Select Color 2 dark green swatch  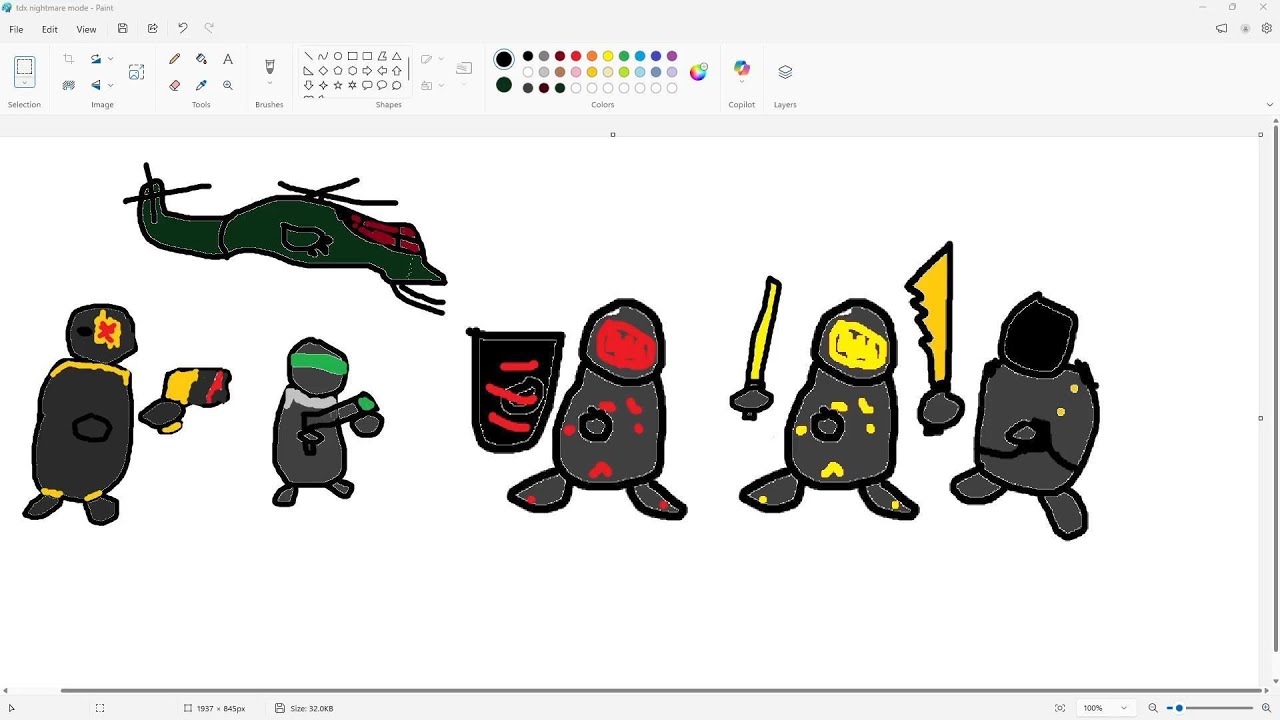coord(504,85)
